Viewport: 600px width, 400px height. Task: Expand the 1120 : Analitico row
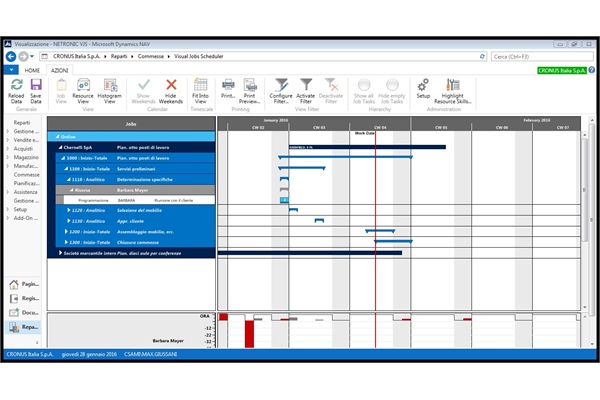[x=69, y=211]
